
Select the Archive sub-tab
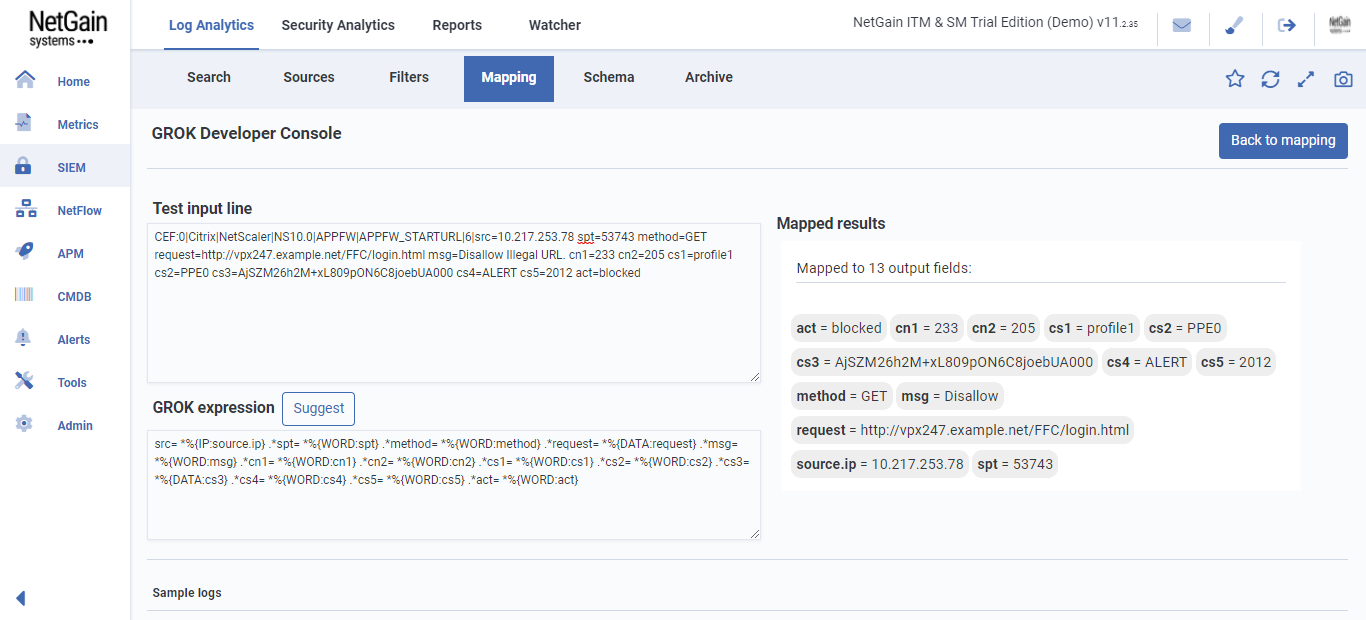709,77
